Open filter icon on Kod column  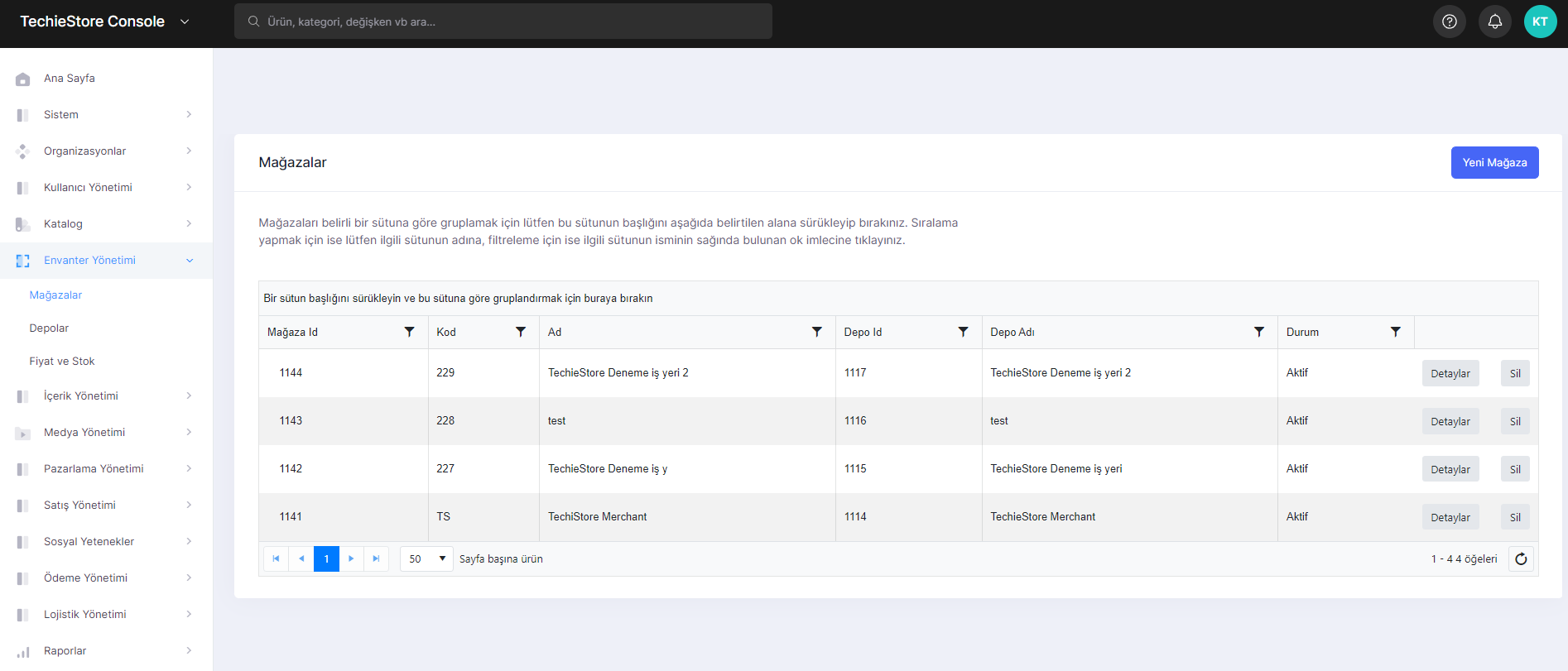pyautogui.click(x=521, y=332)
